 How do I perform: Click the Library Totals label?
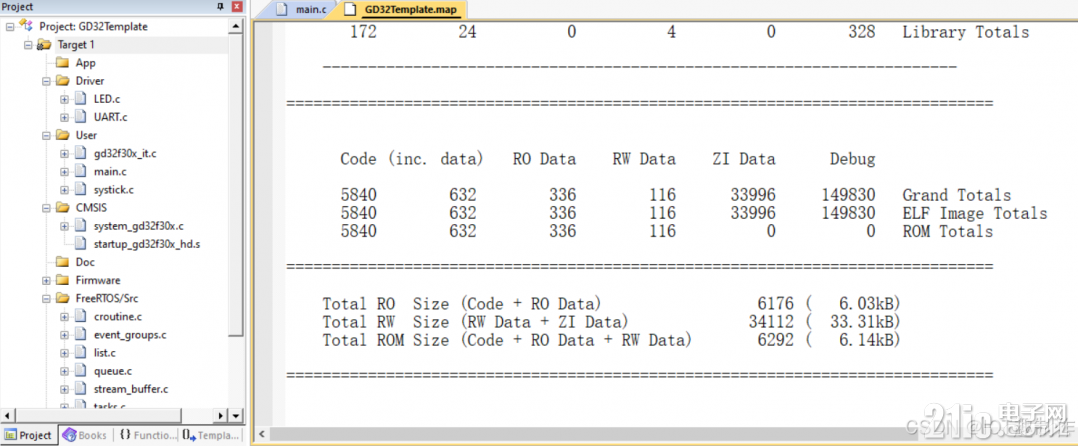(965, 32)
